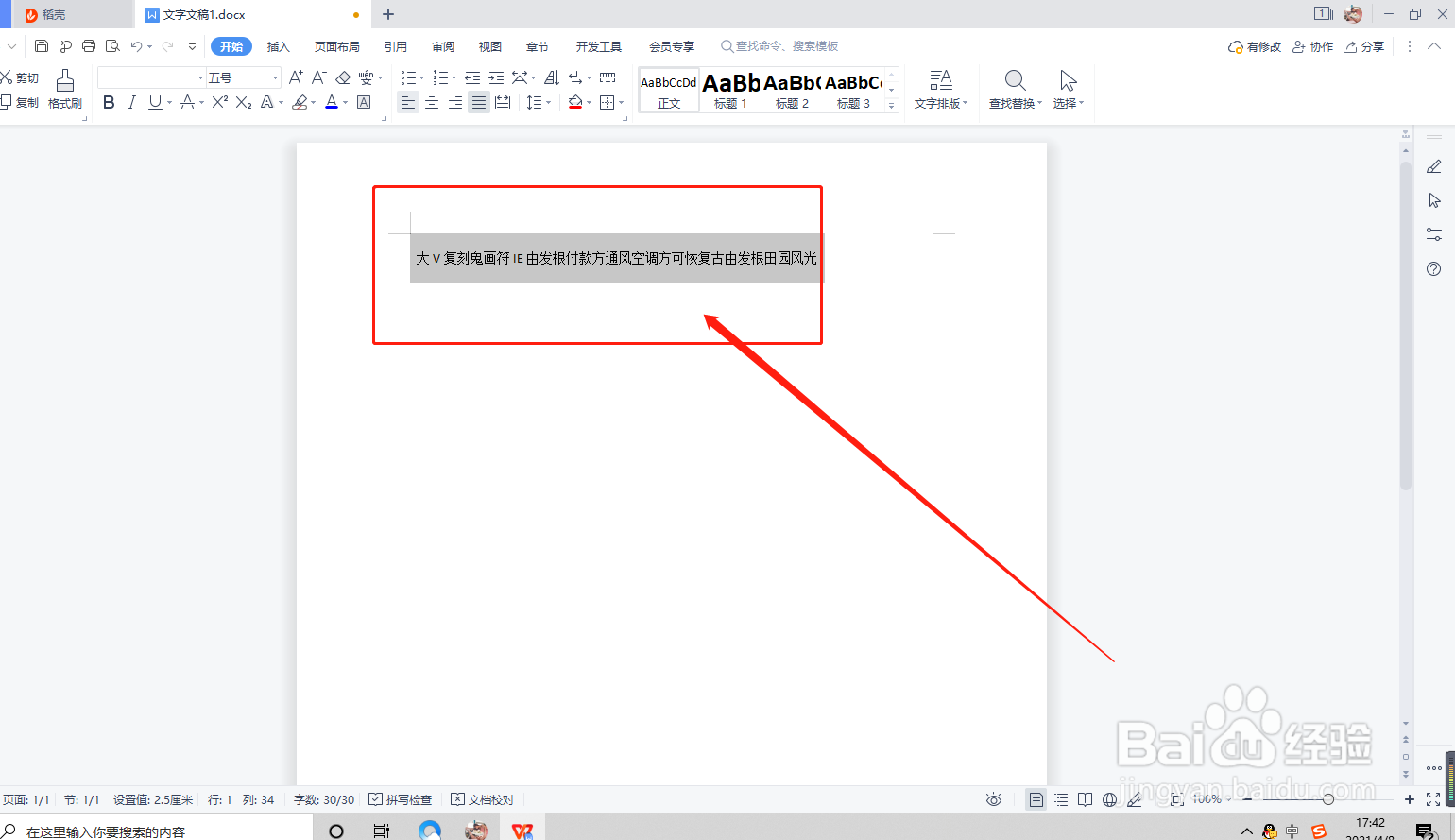The width and height of the screenshot is (1455, 840).
Task: Click the Decrease Indent icon
Action: 472,77
